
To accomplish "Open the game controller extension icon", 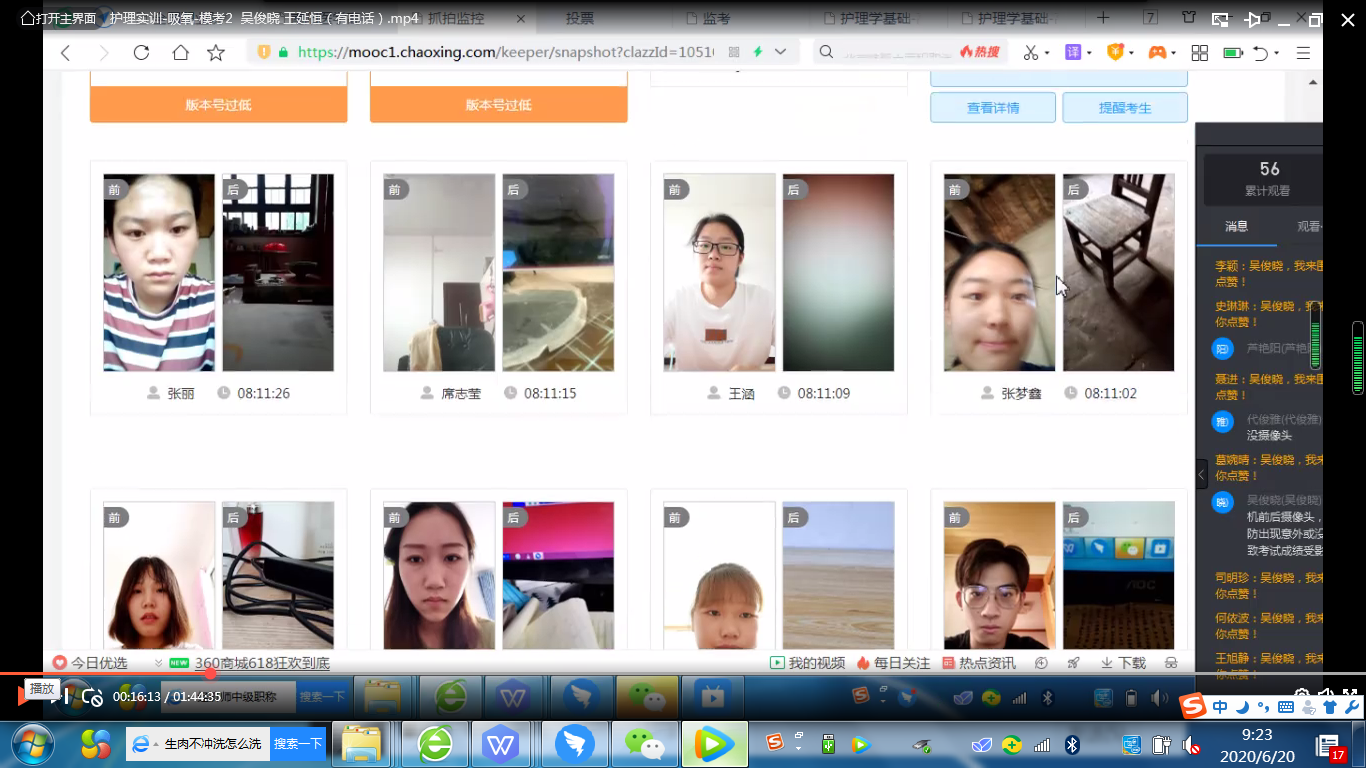I will click(x=1156, y=53).
